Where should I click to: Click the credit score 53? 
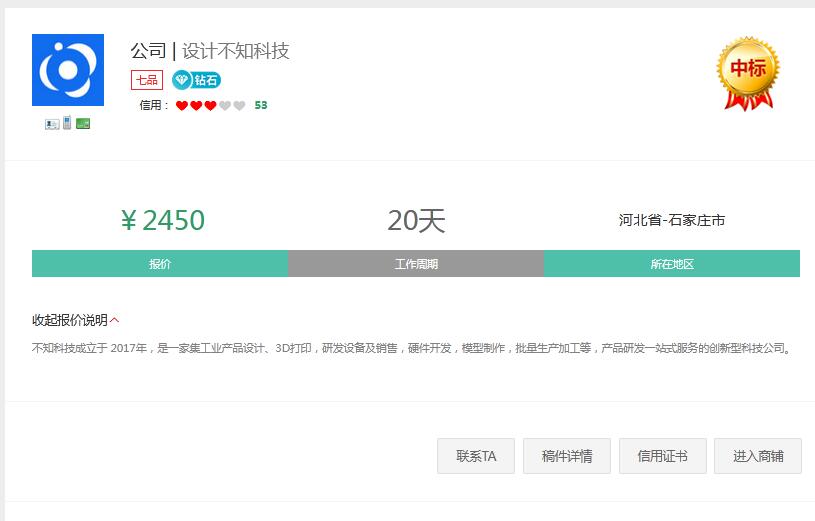(261, 105)
